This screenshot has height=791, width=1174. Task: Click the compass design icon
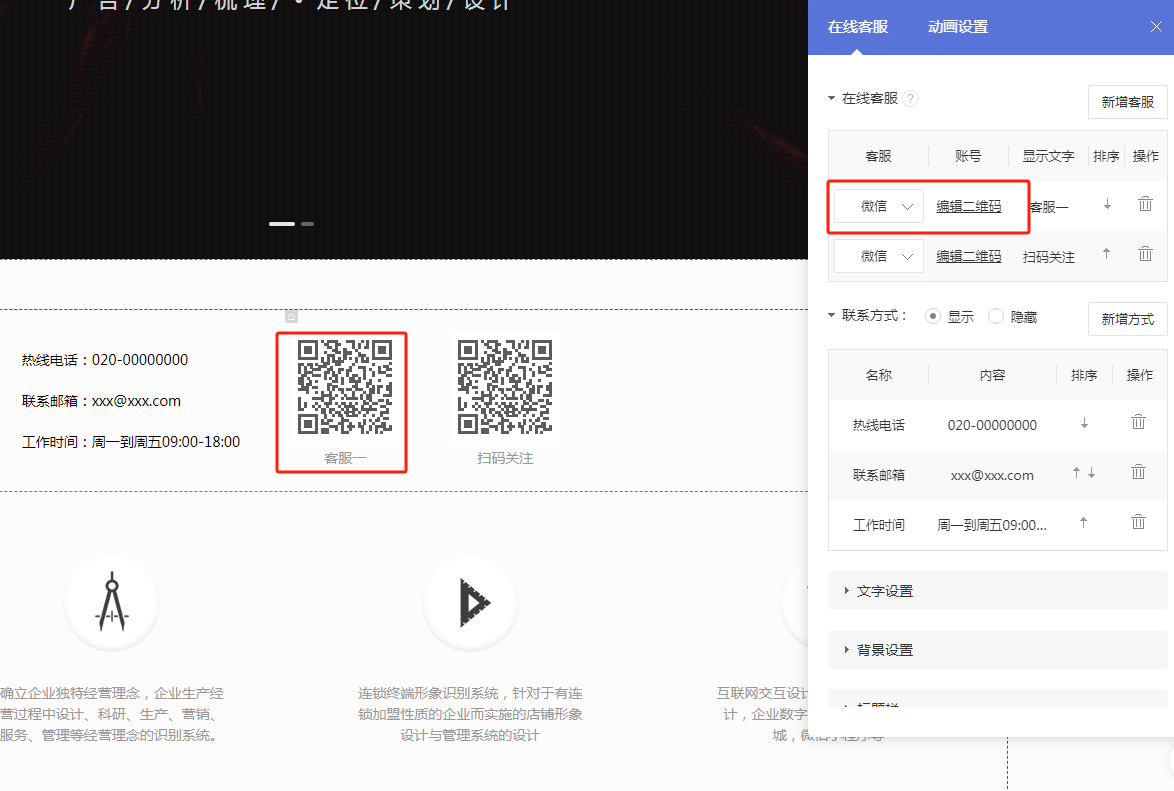point(112,602)
